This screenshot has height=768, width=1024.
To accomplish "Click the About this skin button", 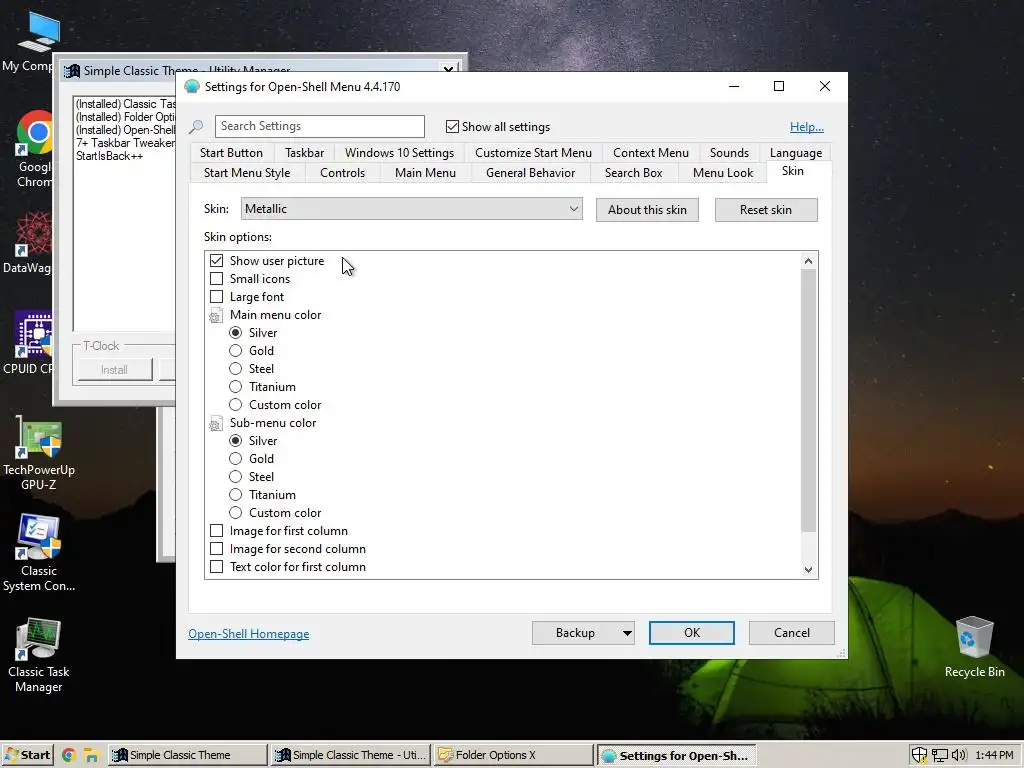I will tap(647, 210).
